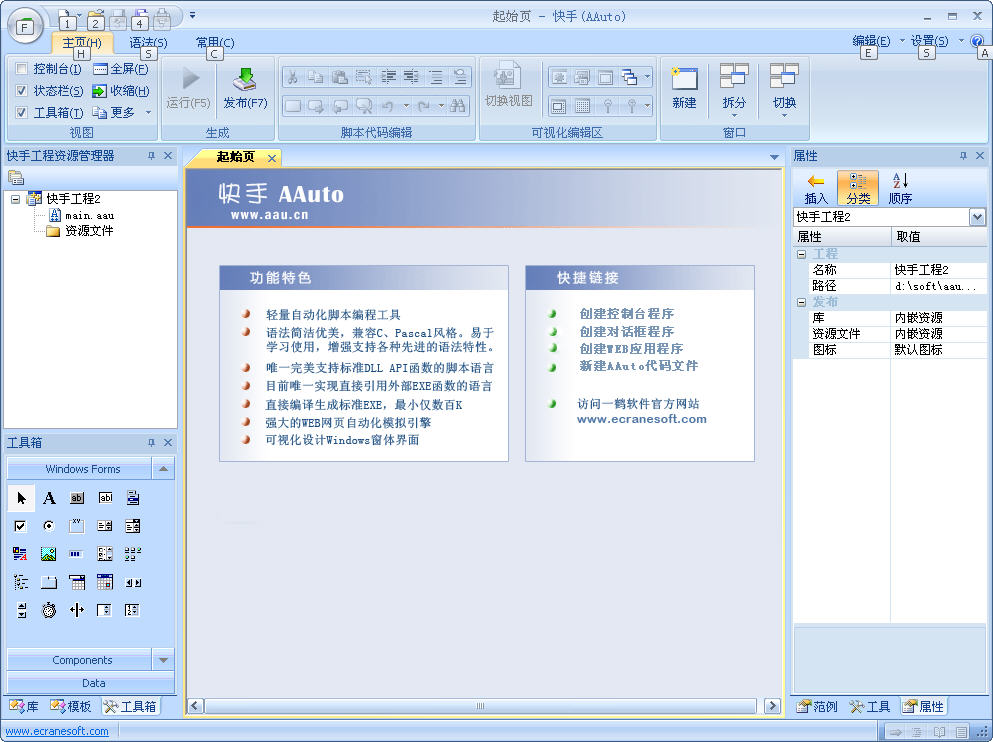The width and height of the screenshot is (993, 742).
Task: Close the 起始页 document tab
Action: pyautogui.click(x=272, y=158)
